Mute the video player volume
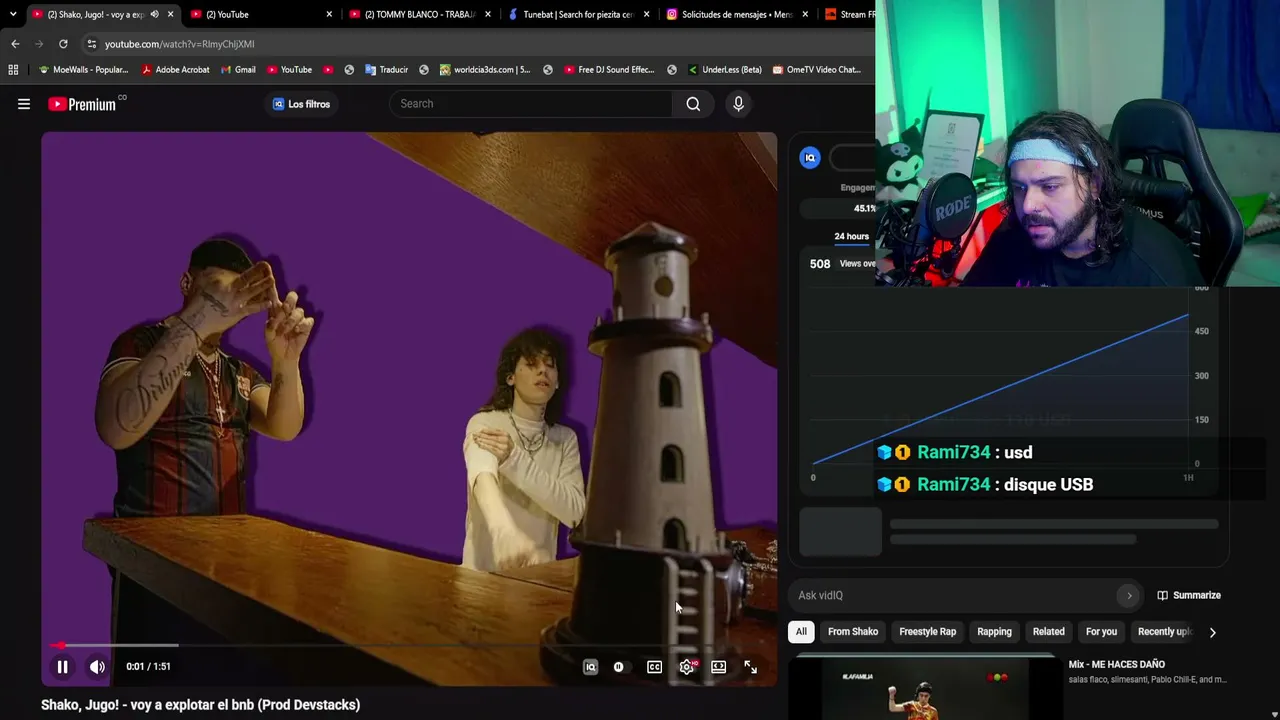Image resolution: width=1280 pixels, height=720 pixels. point(97,667)
